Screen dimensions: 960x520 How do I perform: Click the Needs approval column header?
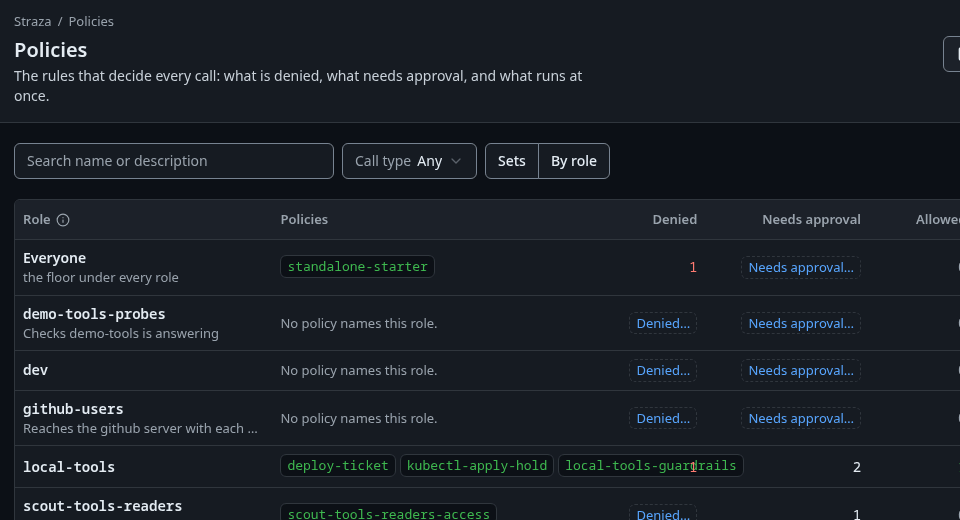811,219
